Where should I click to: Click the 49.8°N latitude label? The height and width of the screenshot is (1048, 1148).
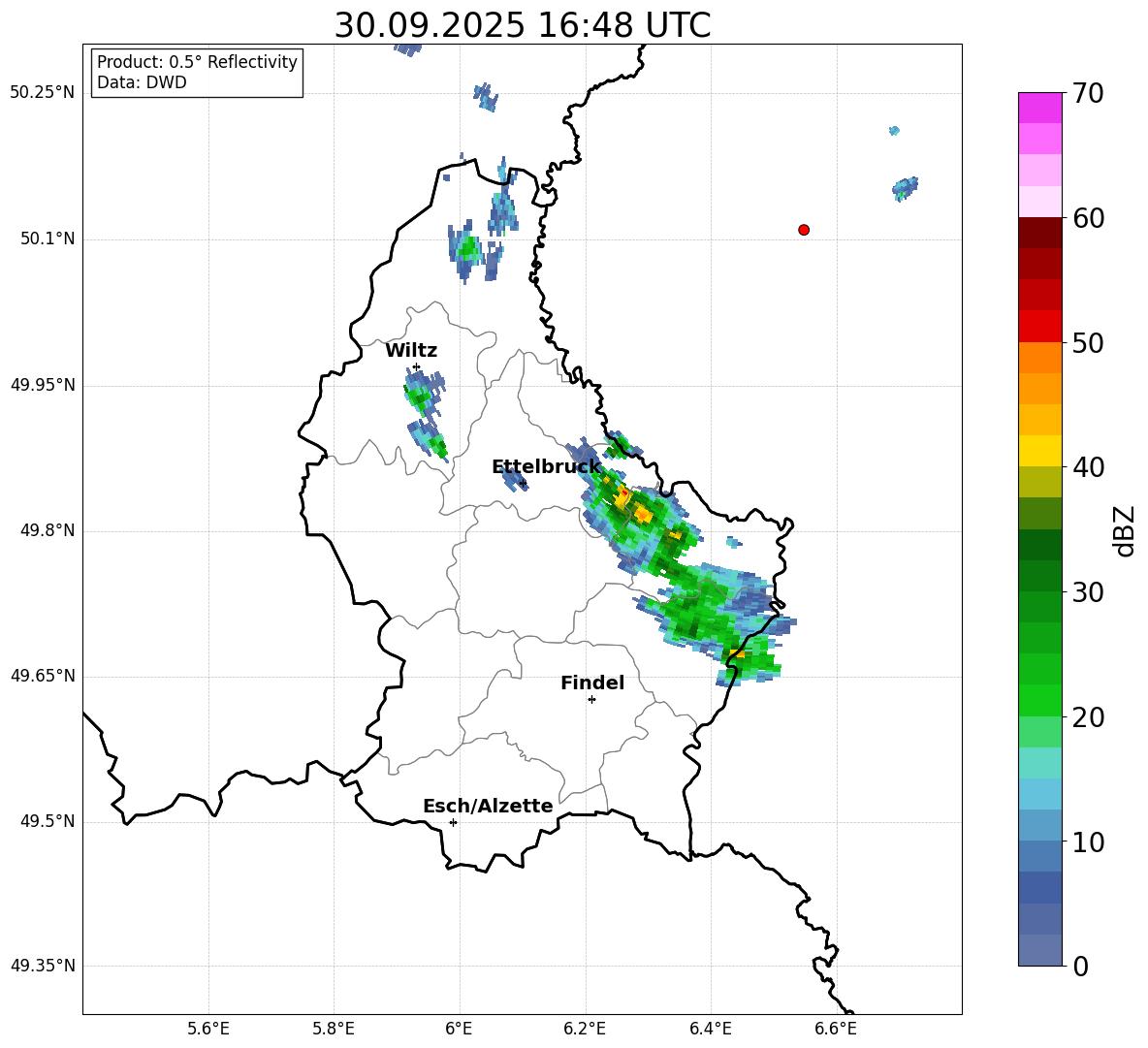click(x=48, y=530)
